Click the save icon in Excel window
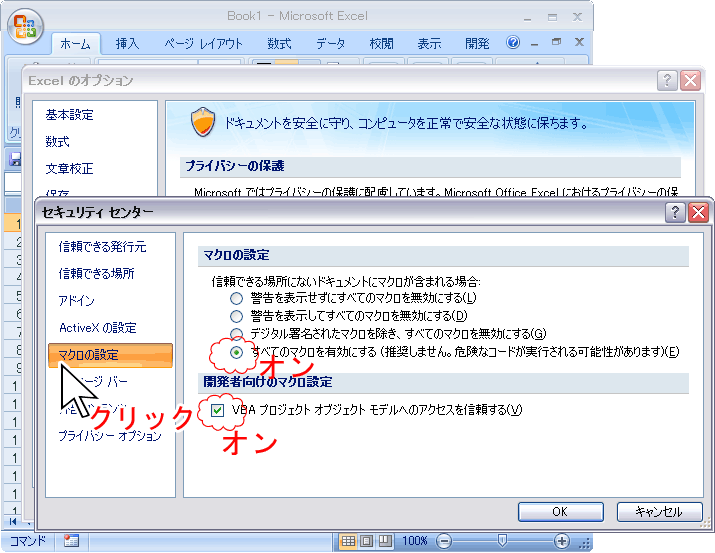The width and height of the screenshot is (715, 553). coord(15,159)
